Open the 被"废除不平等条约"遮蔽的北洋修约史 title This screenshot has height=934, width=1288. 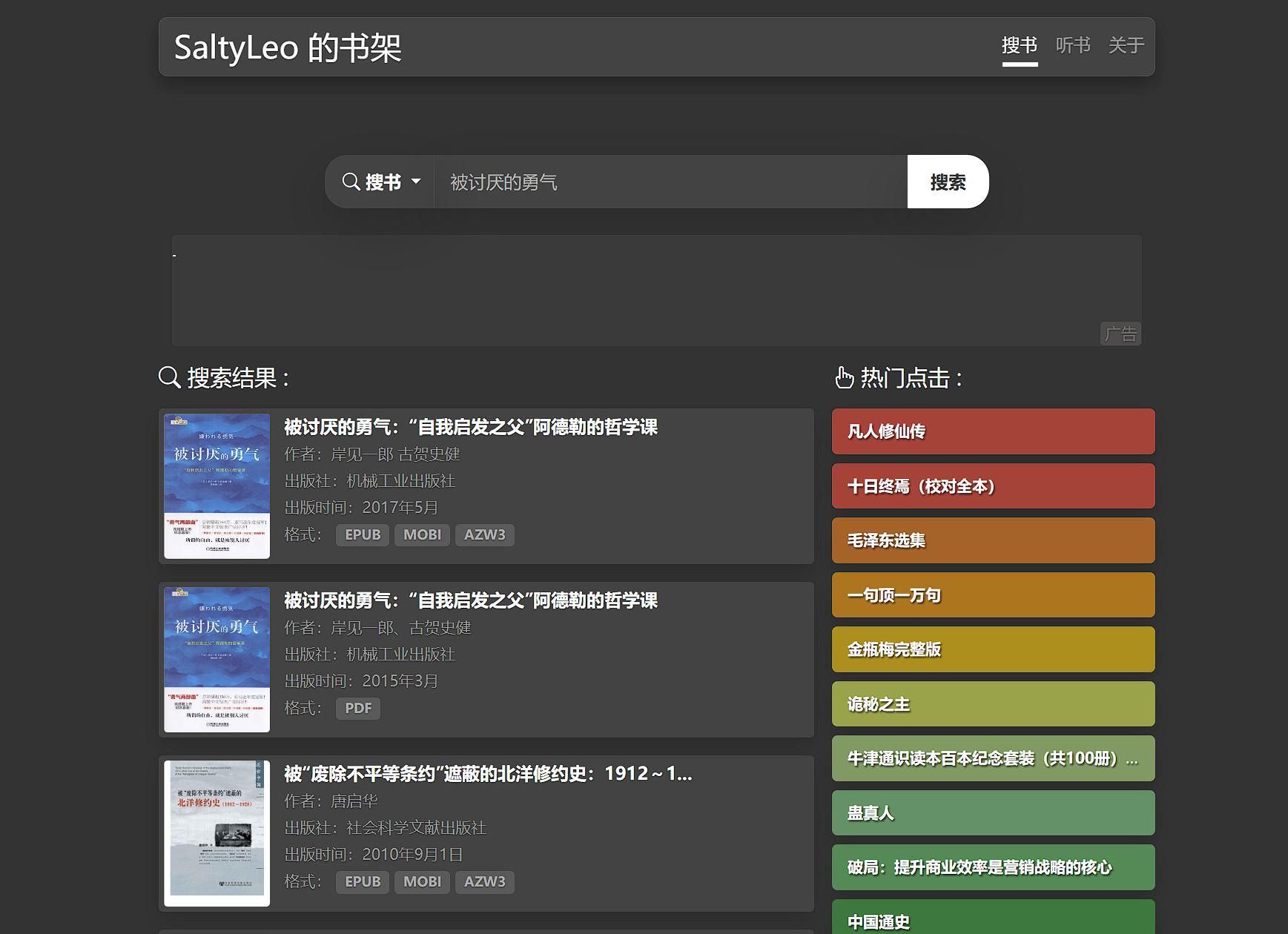click(488, 774)
